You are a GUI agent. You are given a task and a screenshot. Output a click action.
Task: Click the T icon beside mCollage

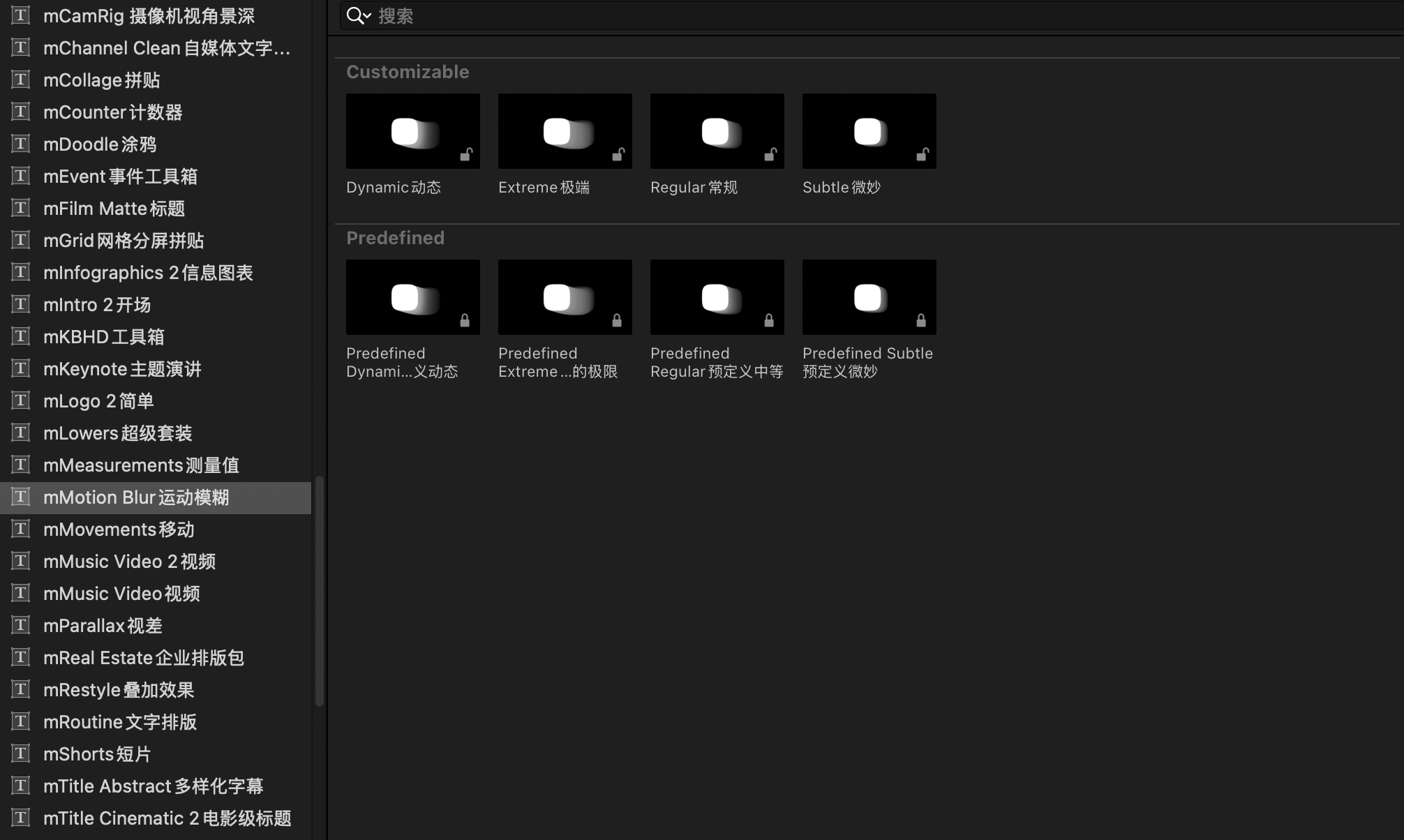click(x=21, y=80)
